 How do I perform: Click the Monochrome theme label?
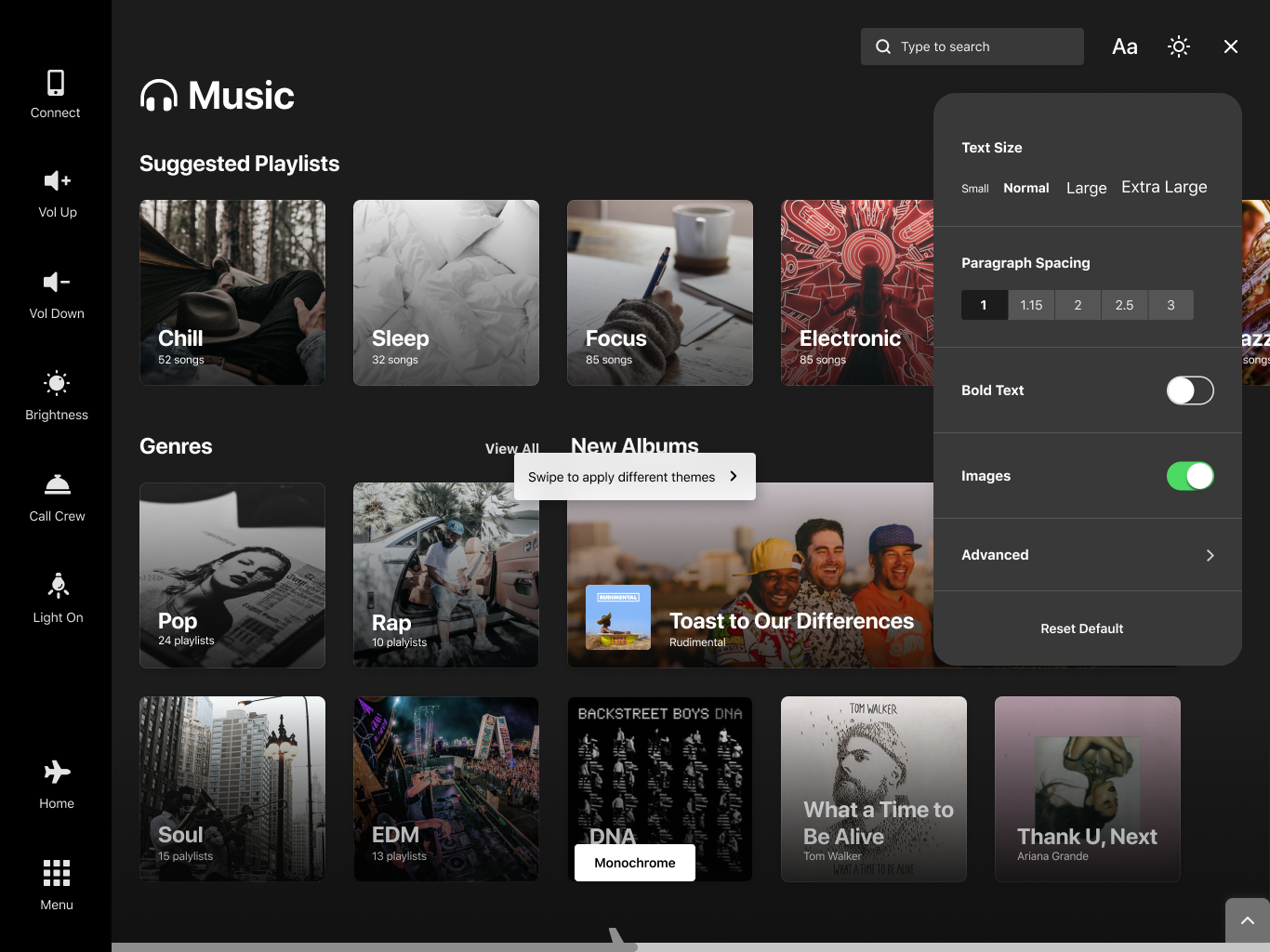(x=635, y=863)
